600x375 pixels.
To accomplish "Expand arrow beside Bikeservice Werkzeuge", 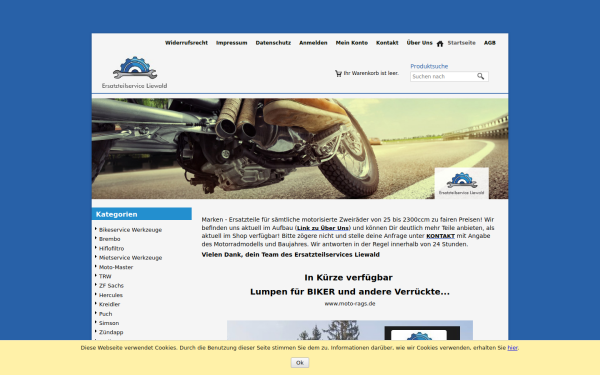I will [x=96, y=229].
